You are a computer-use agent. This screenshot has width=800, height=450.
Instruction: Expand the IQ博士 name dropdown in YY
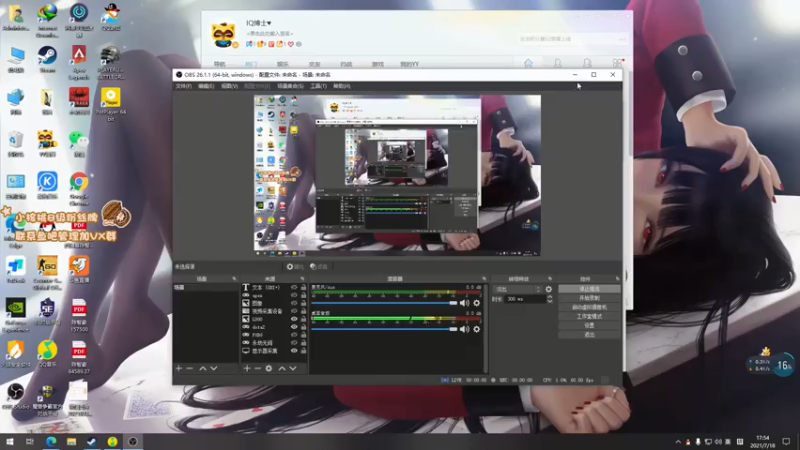click(x=269, y=23)
